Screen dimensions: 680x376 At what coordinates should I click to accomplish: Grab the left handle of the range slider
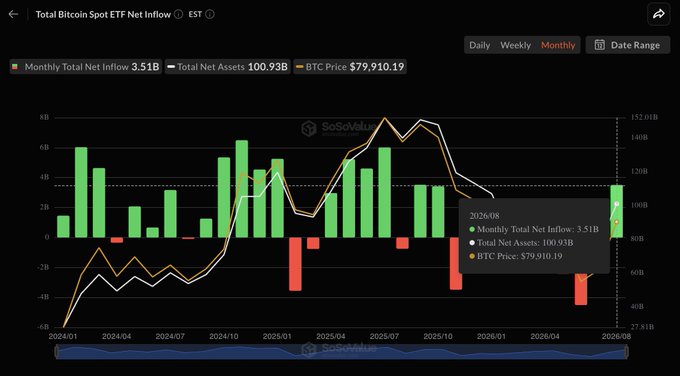(x=57, y=352)
